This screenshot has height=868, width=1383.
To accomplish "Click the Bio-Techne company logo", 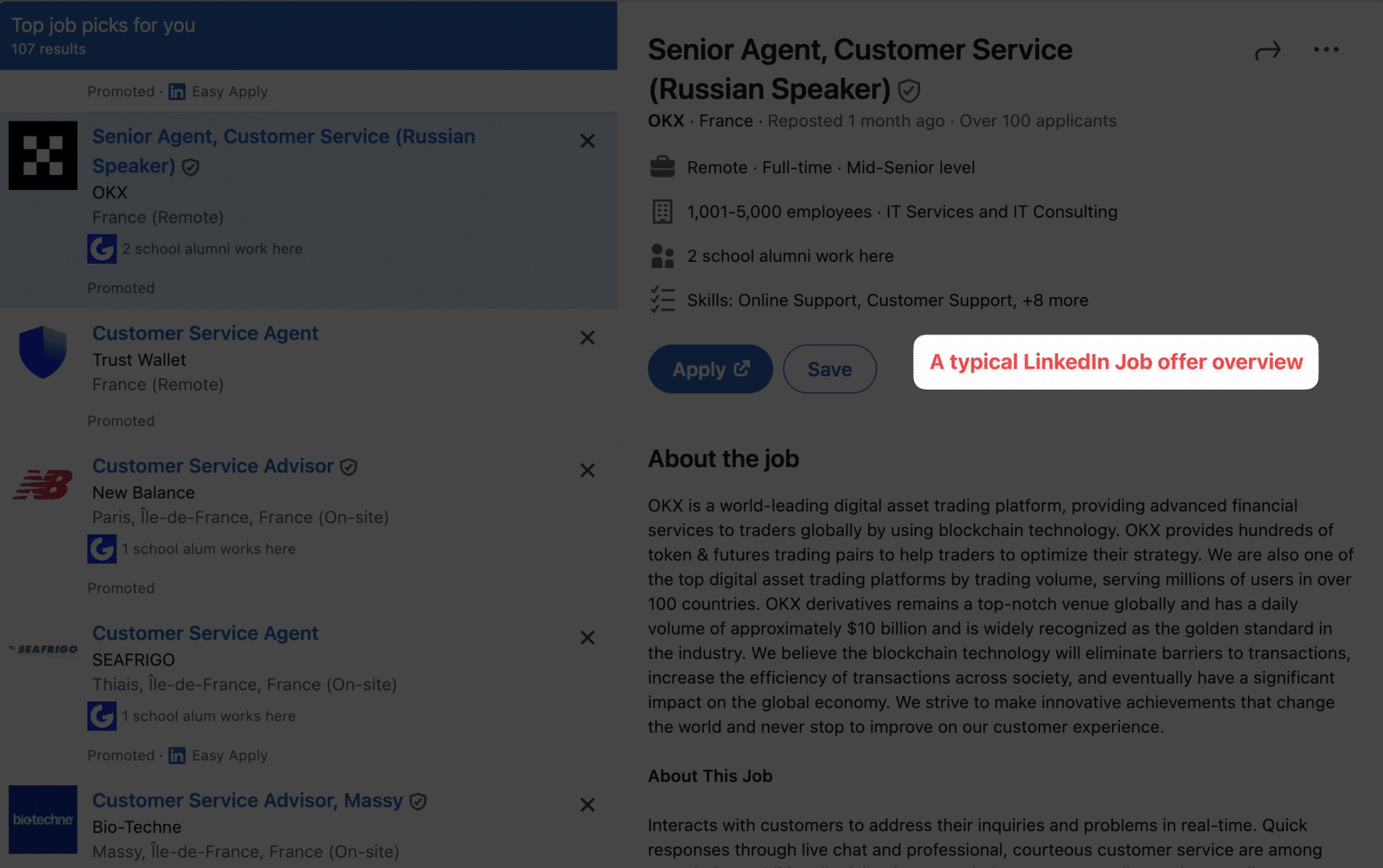I will click(42, 819).
